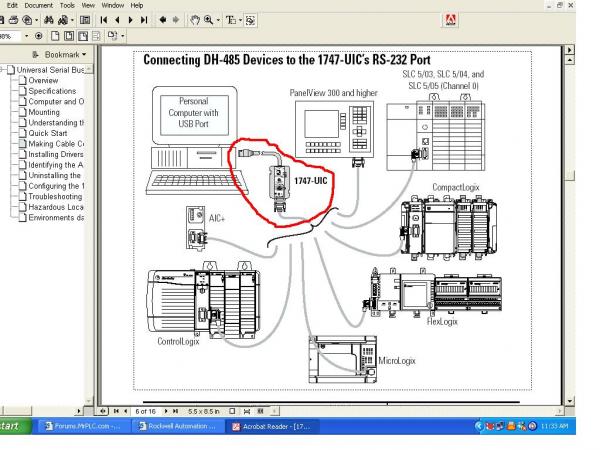Status bar: go to first page arrow

116,411
